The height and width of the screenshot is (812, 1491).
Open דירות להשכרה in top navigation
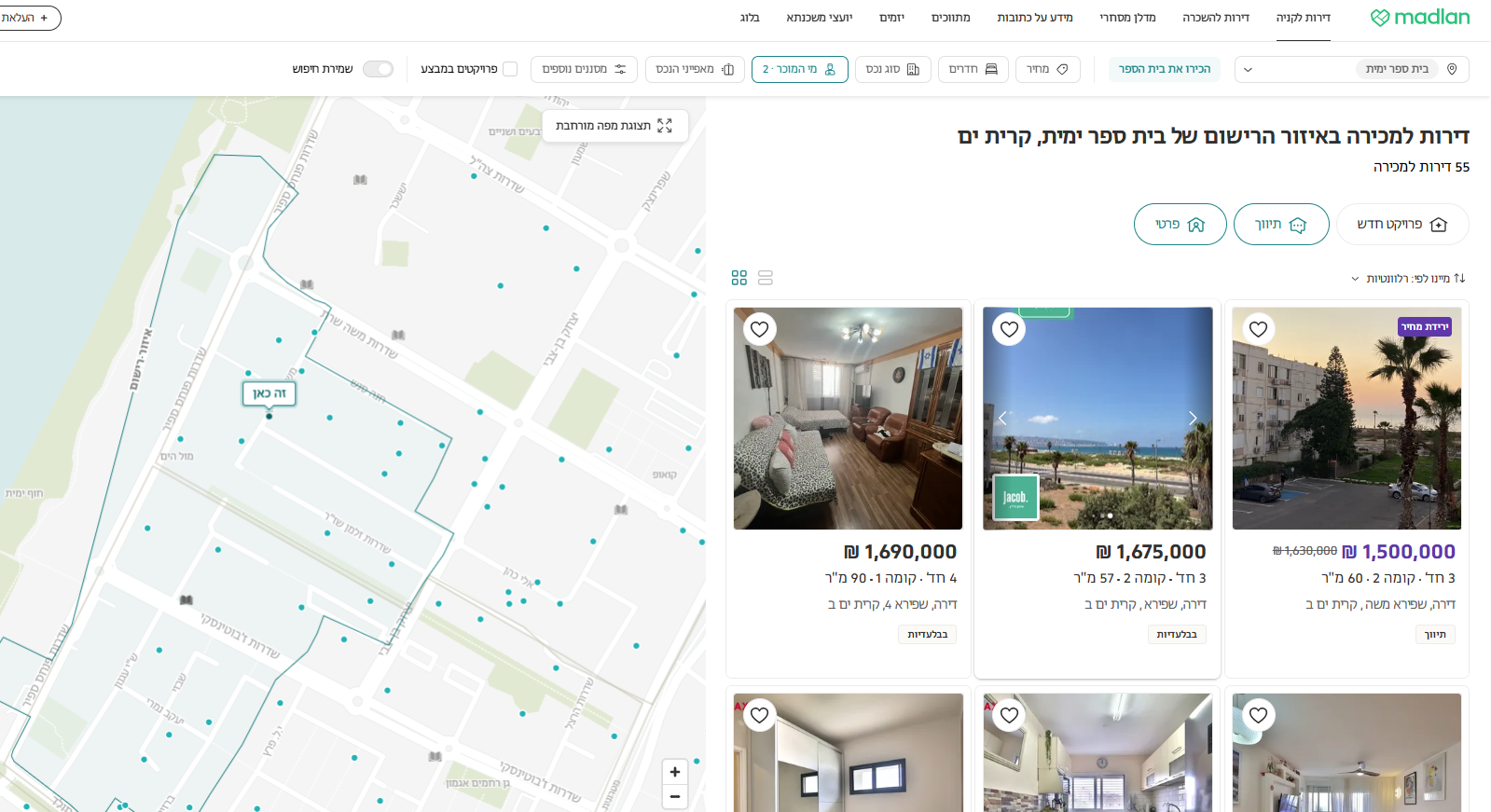(x=1215, y=18)
